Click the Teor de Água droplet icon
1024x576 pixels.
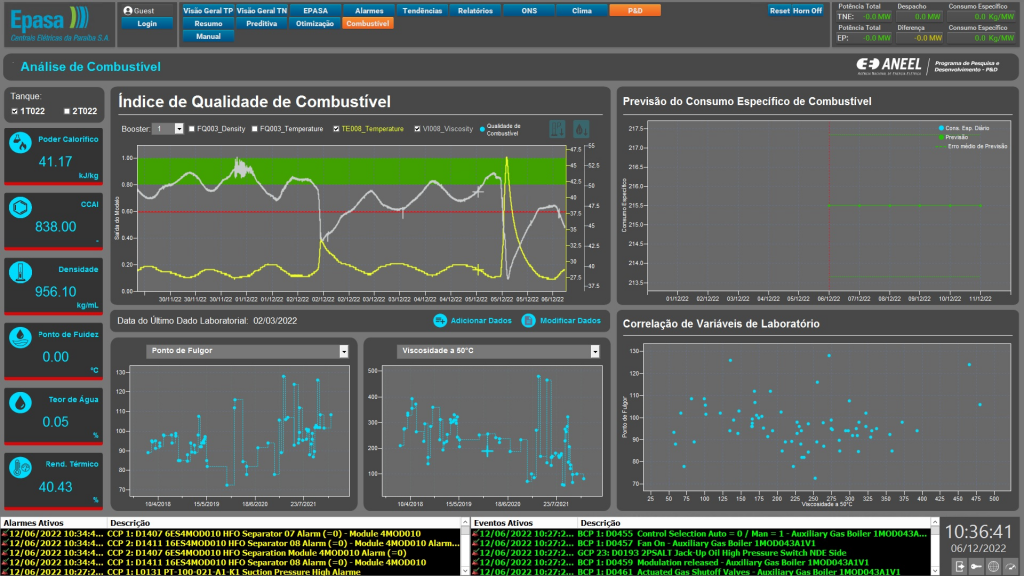click(x=21, y=402)
